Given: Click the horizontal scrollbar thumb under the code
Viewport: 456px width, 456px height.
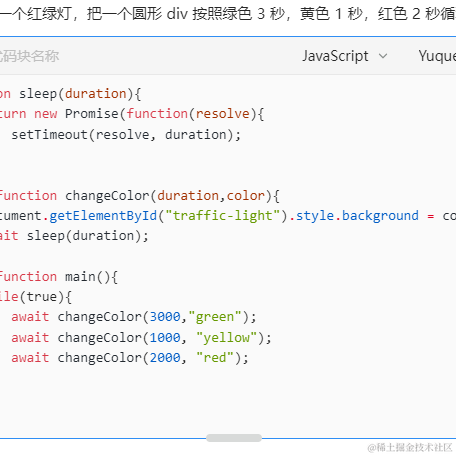Looking at the screenshot, I should (234, 438).
